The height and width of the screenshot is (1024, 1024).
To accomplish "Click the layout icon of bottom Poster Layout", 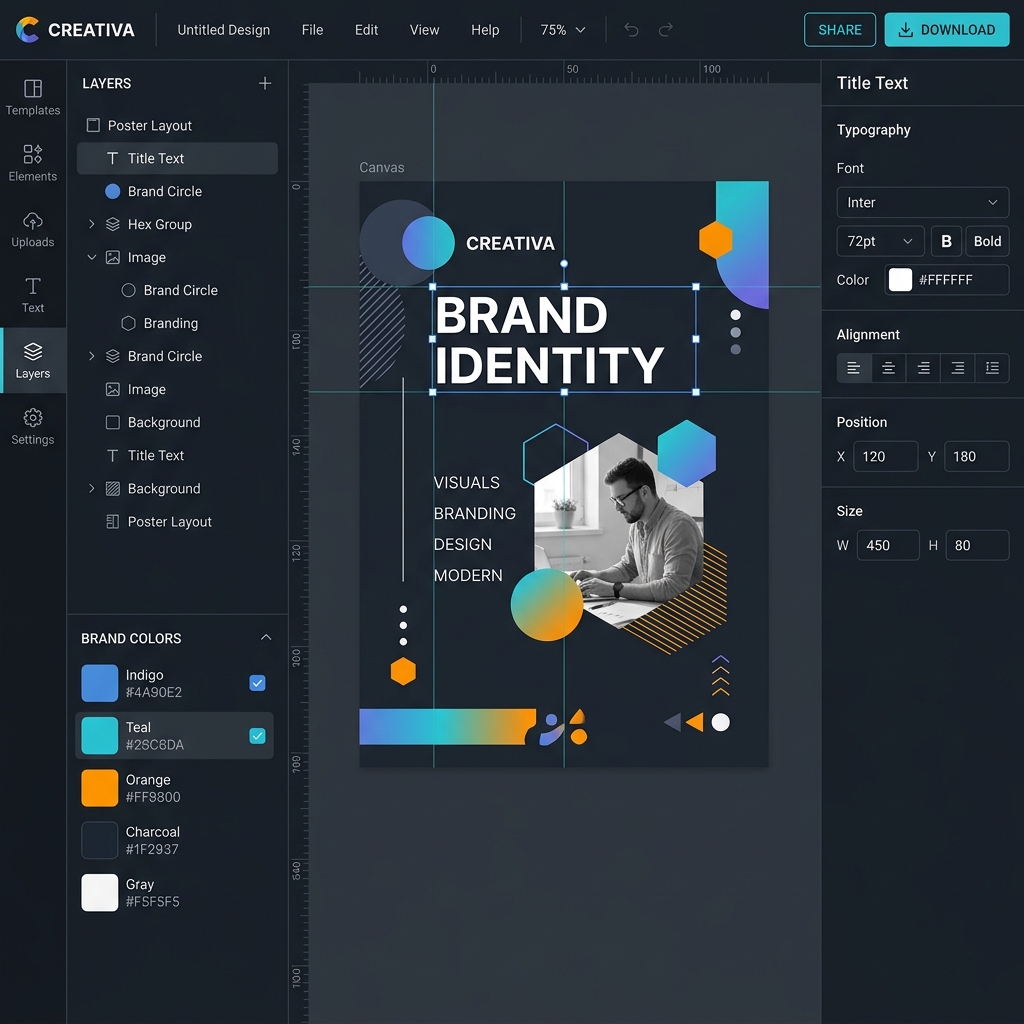I will 112,521.
